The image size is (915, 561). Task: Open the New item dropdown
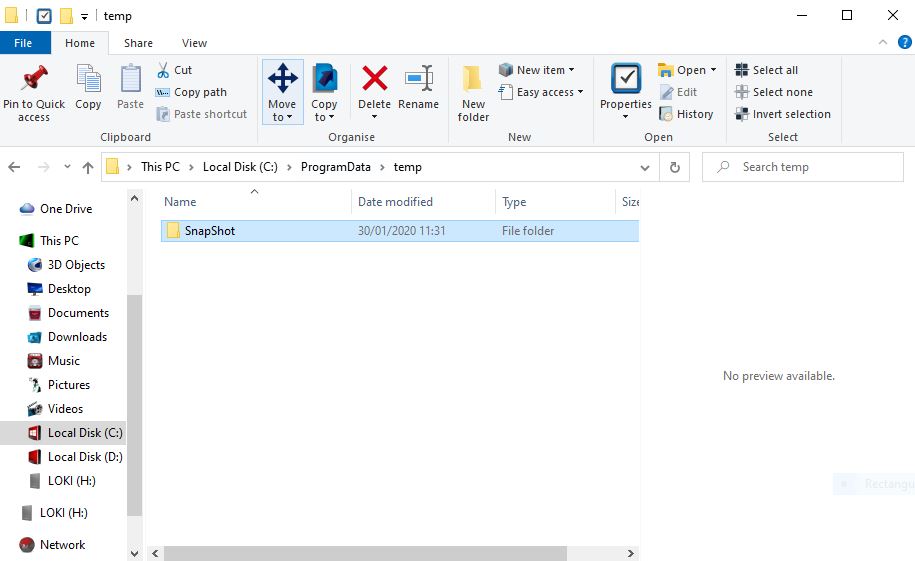(545, 70)
